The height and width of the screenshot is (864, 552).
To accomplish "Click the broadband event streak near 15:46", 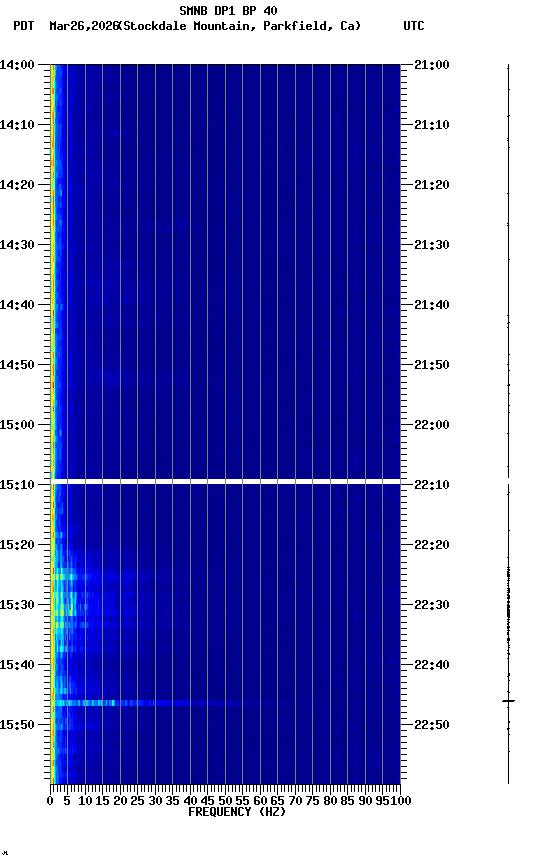I will coord(163,703).
